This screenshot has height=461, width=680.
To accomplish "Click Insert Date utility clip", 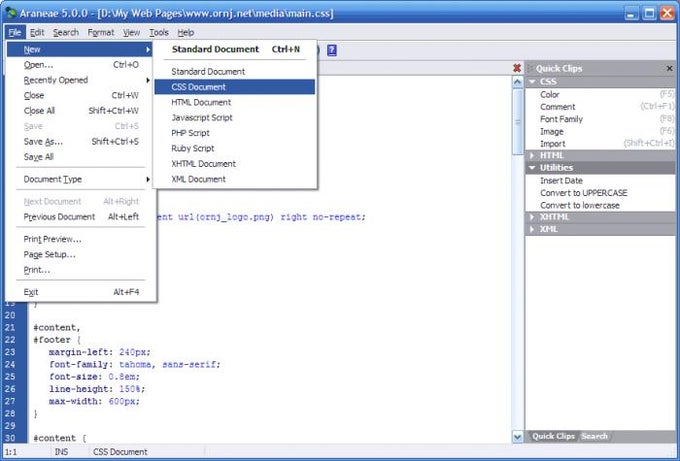I will point(600,180).
